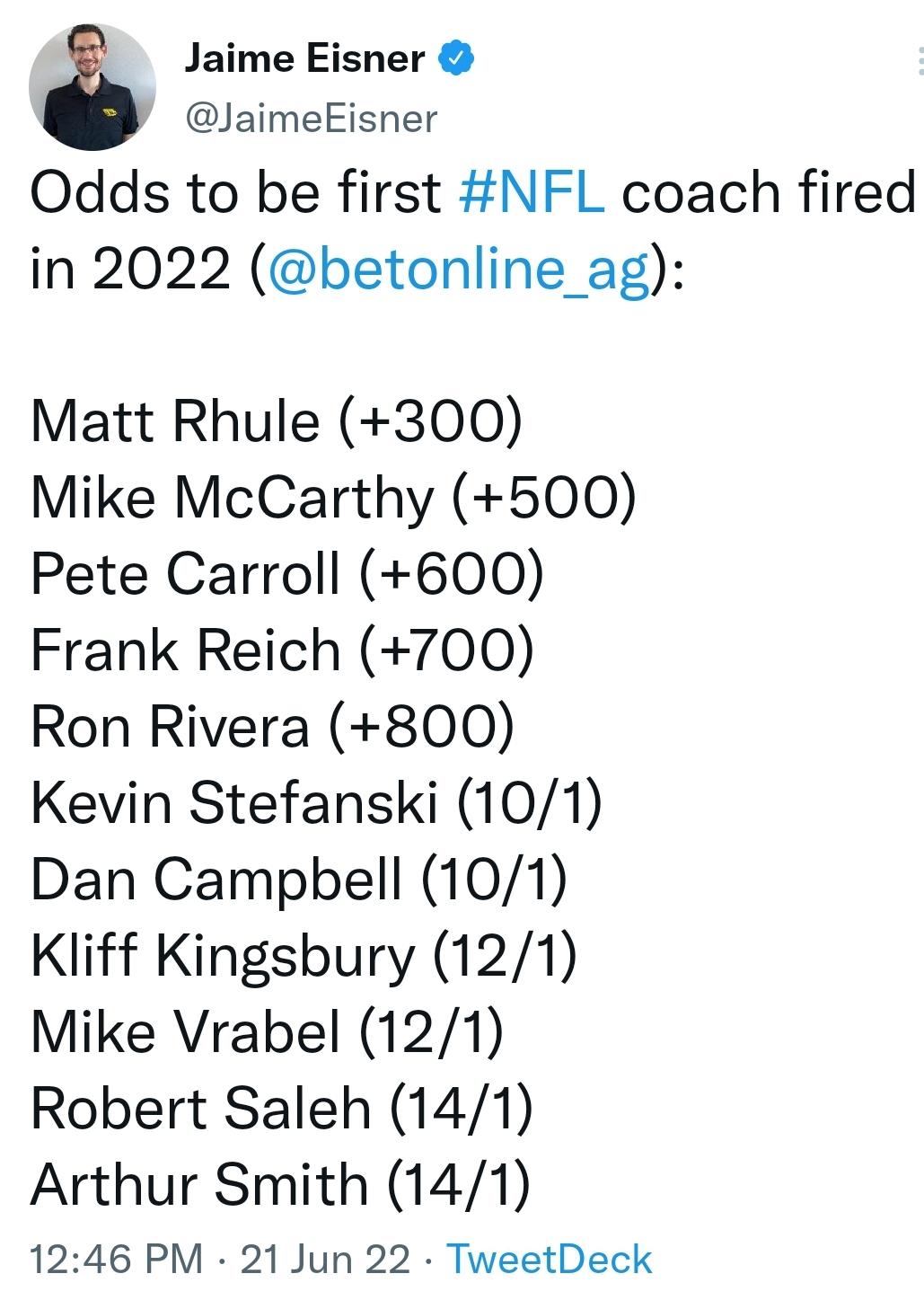
Task: Click the Frank Reich (+700) line
Action: coord(283,650)
